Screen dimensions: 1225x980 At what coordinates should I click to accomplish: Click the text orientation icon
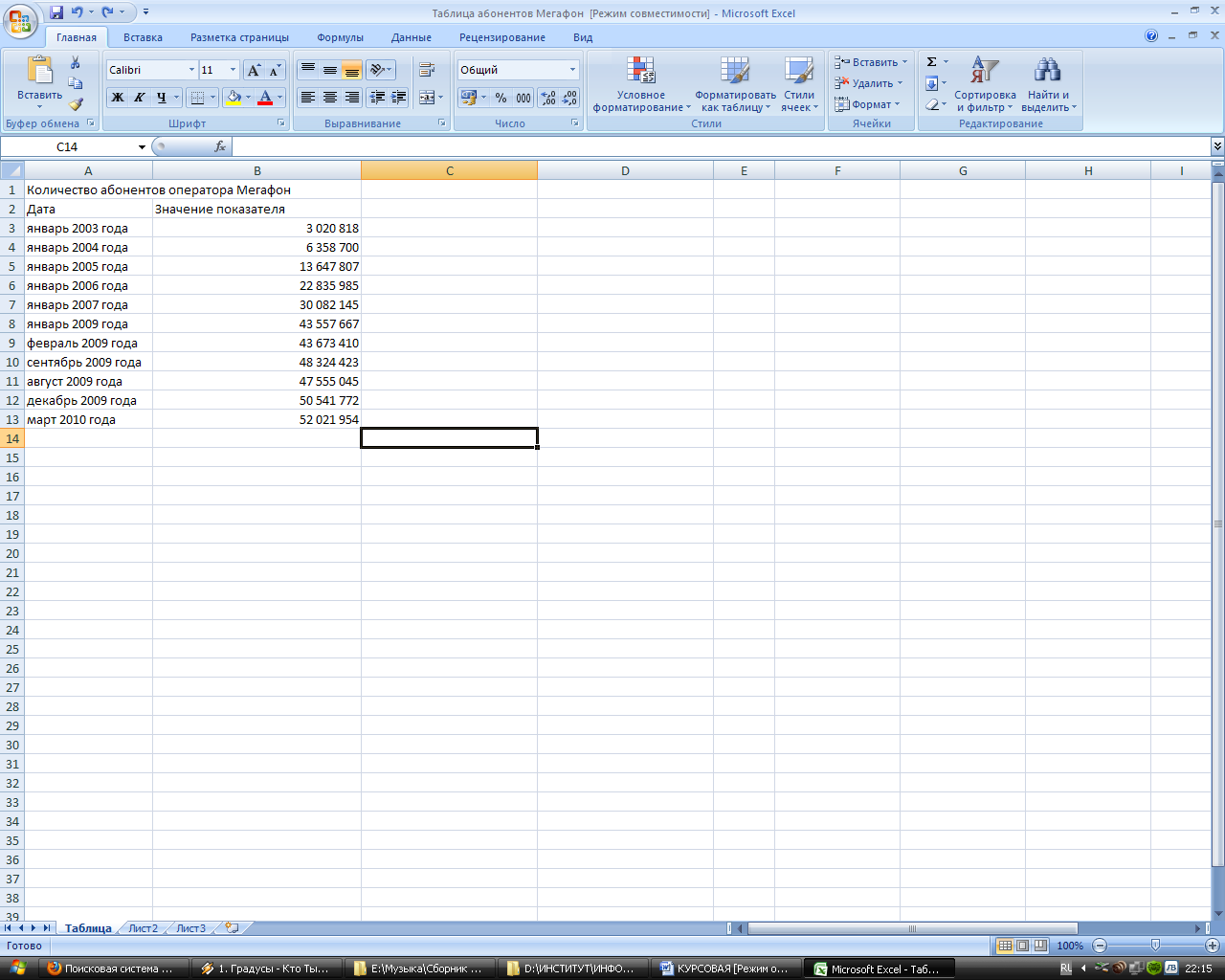tap(377, 70)
